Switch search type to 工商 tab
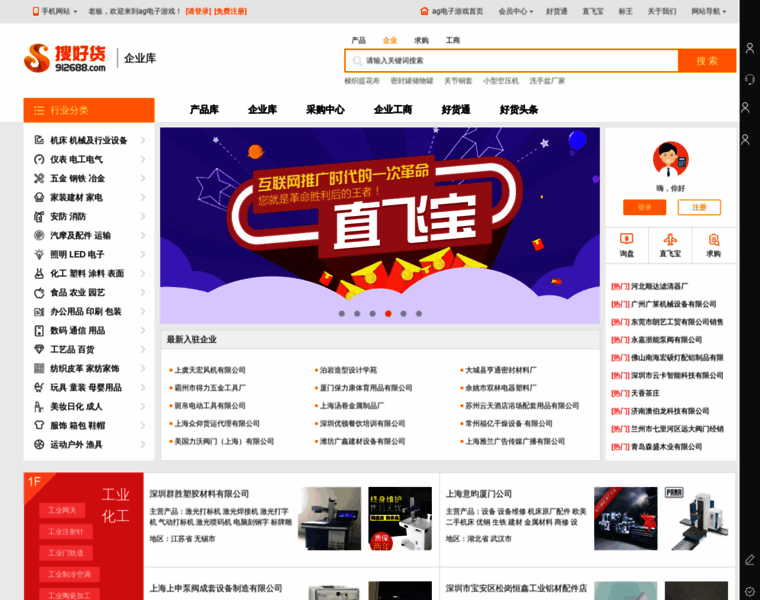The height and width of the screenshot is (600, 760). pos(453,40)
